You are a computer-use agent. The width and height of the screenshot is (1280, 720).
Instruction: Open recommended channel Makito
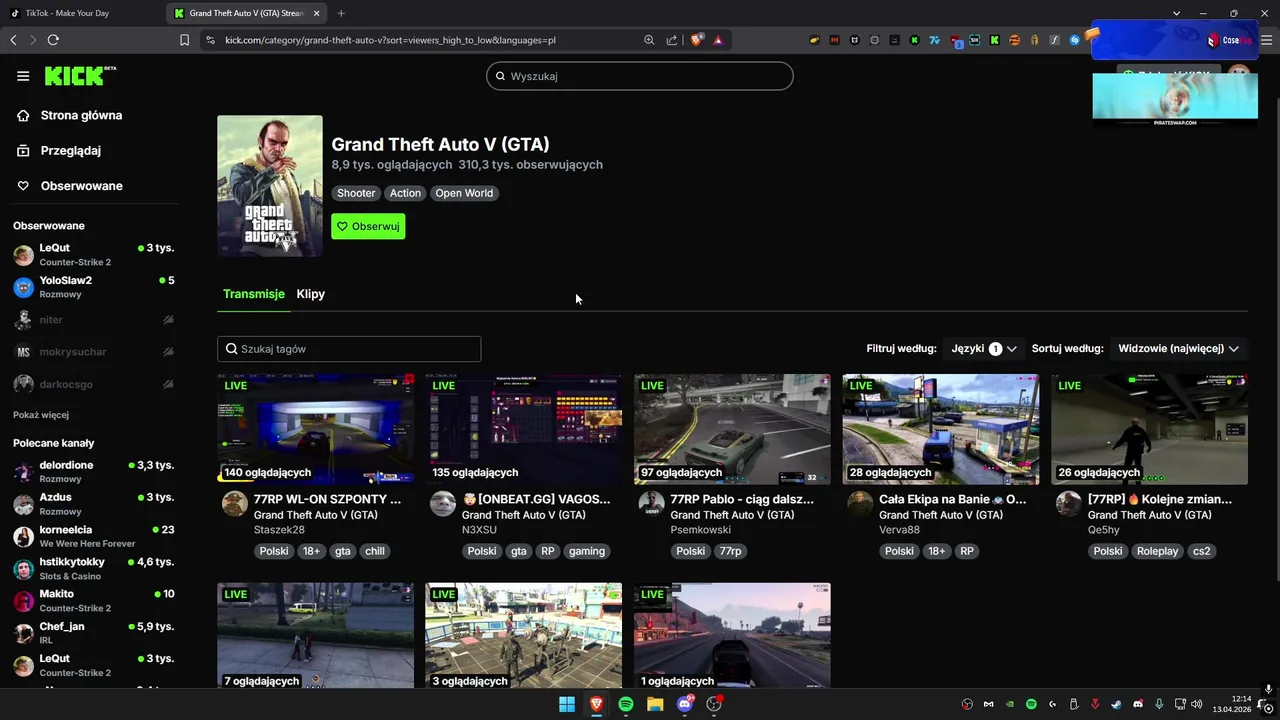point(94,600)
